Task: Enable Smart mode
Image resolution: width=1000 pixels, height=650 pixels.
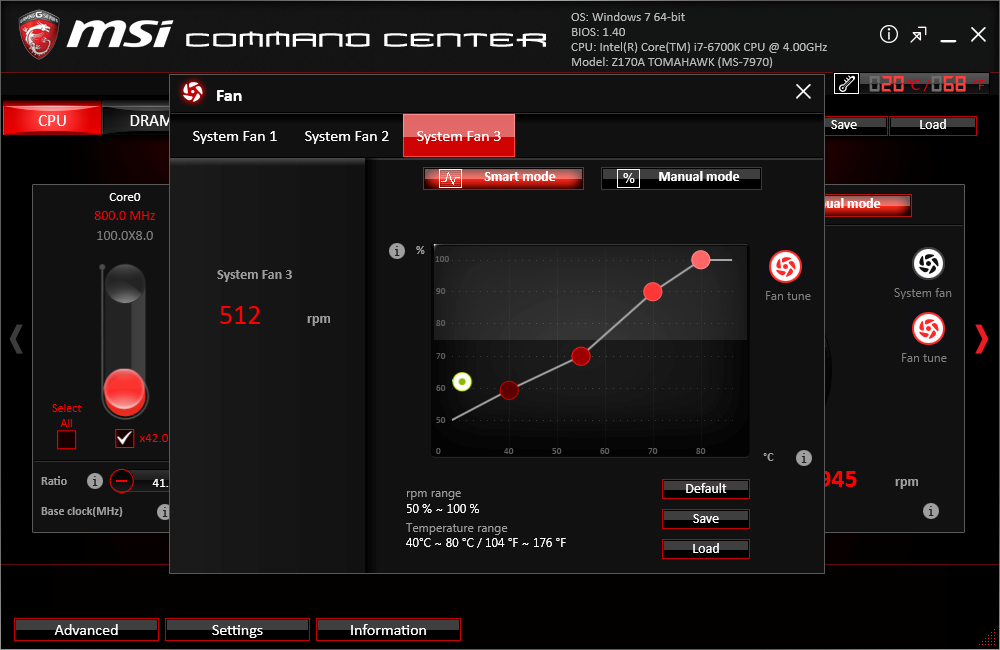Action: click(503, 178)
